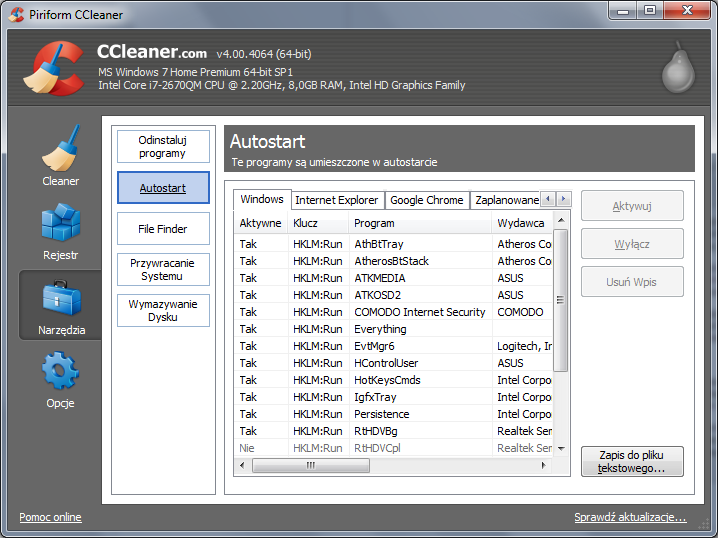Click Zapis do pliku tekstowego button
This screenshot has height=538, width=718.
[x=632, y=462]
